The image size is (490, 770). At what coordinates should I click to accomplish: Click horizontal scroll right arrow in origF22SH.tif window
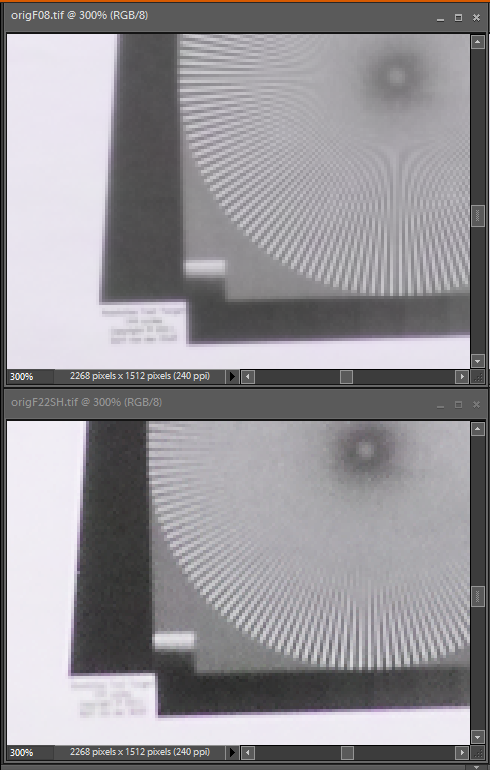[461, 752]
